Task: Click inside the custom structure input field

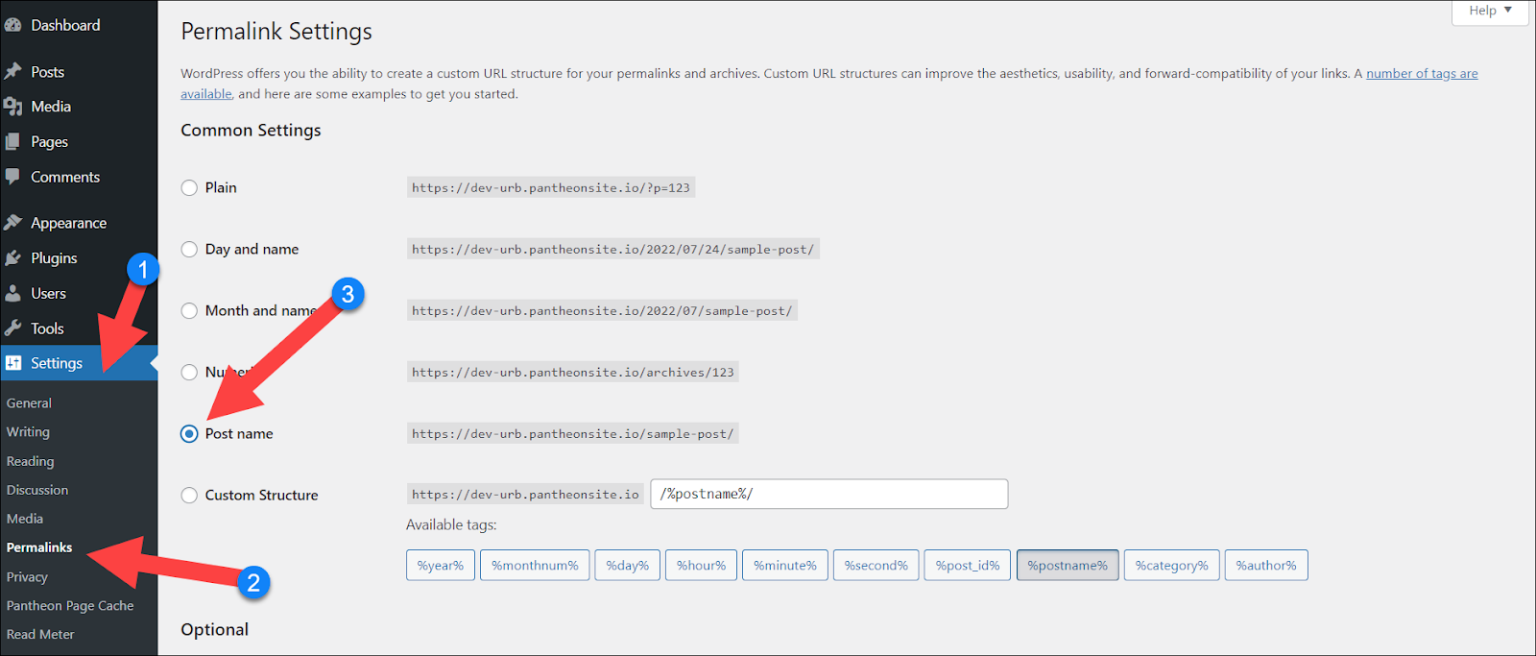Action: (828, 493)
